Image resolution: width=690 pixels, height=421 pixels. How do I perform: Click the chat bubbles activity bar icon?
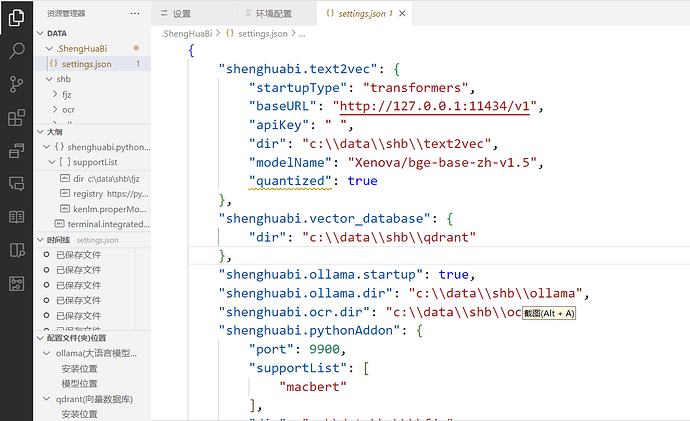16,183
